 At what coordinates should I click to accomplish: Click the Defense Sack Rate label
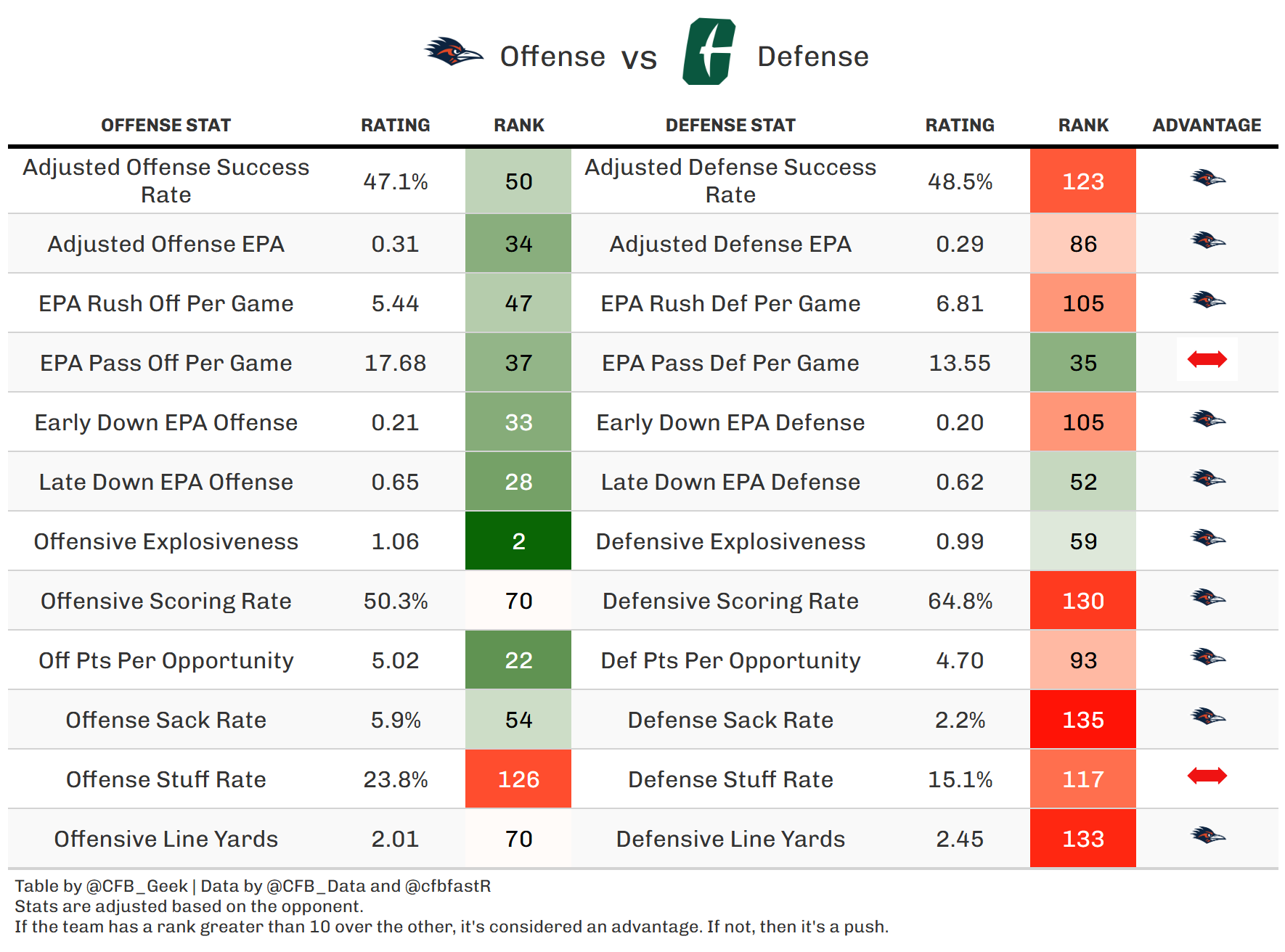(x=730, y=720)
